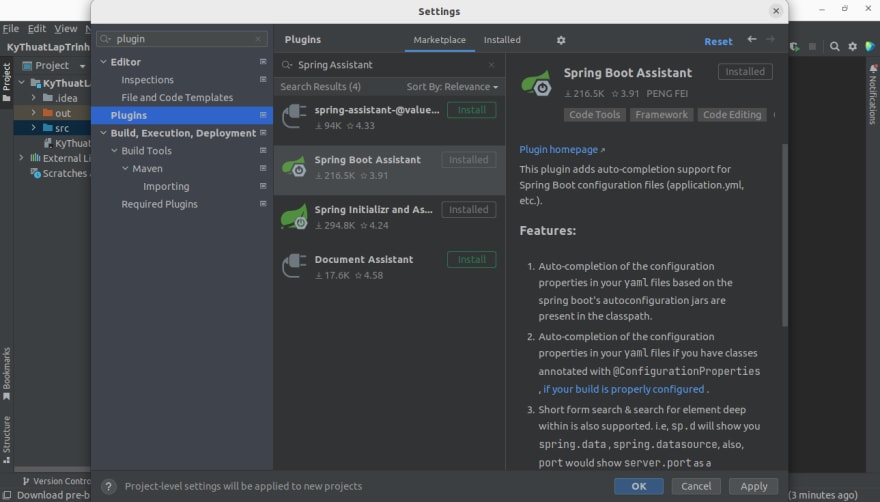Select the Framework tag
The height and width of the screenshot is (502, 880).
coord(661,115)
